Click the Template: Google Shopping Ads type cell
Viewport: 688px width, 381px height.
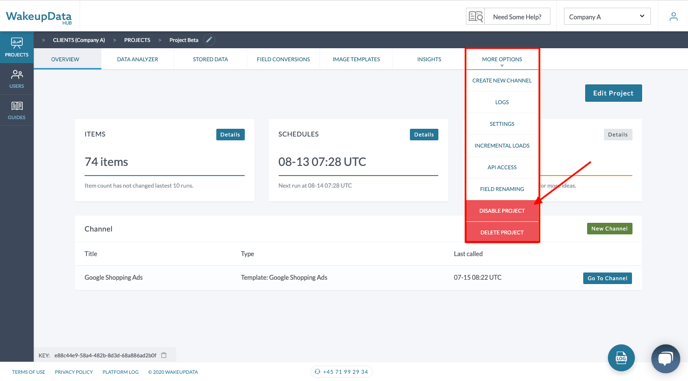tap(284, 277)
